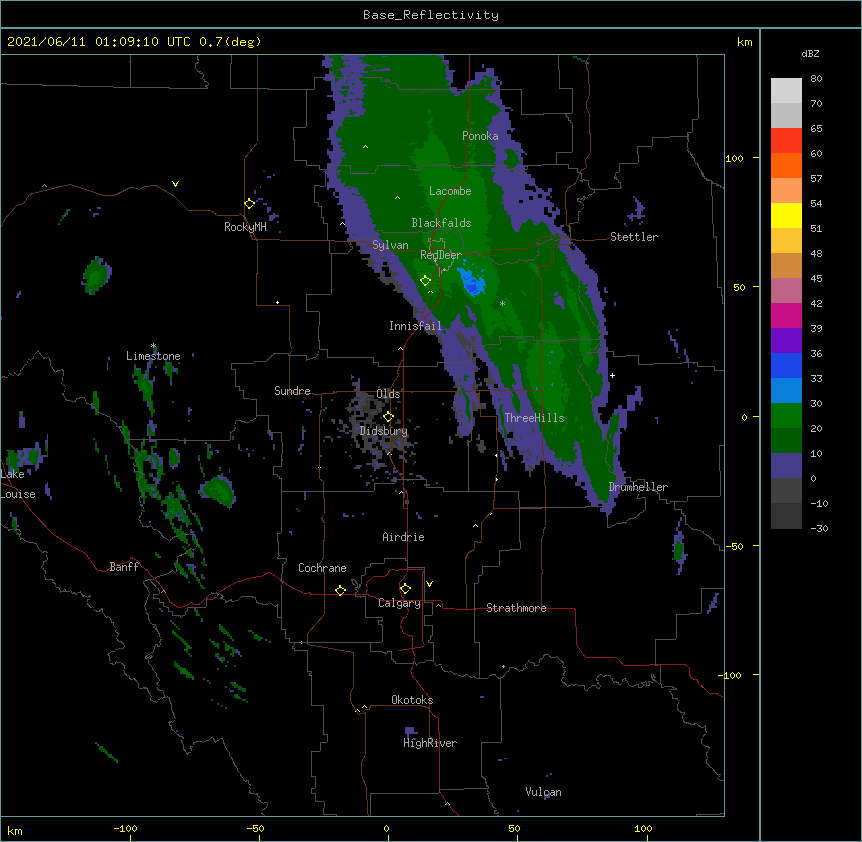Viewport: 862px width, 842px height.
Task: Click the yellow diamond marker beside RockyMH
Action: coord(249,204)
